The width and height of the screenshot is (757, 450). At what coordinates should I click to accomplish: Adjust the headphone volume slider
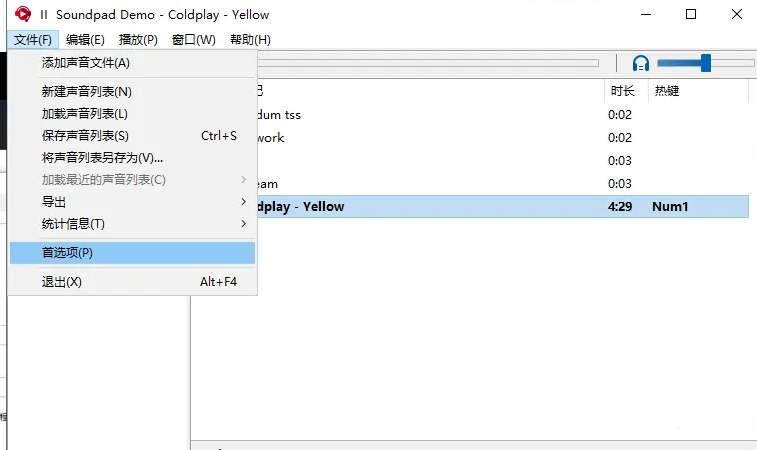click(x=705, y=63)
